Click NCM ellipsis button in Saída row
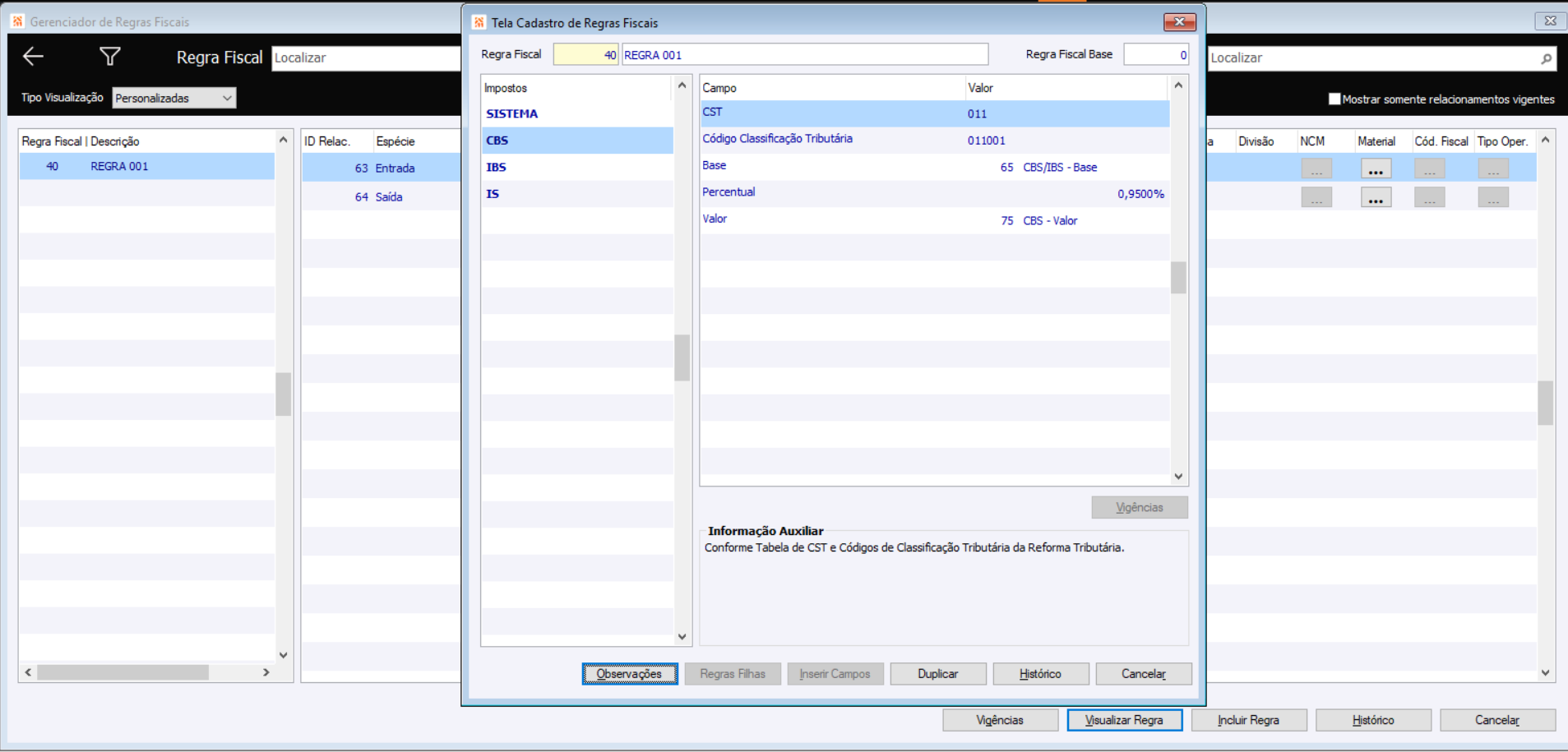1568x752 pixels. click(x=1316, y=198)
